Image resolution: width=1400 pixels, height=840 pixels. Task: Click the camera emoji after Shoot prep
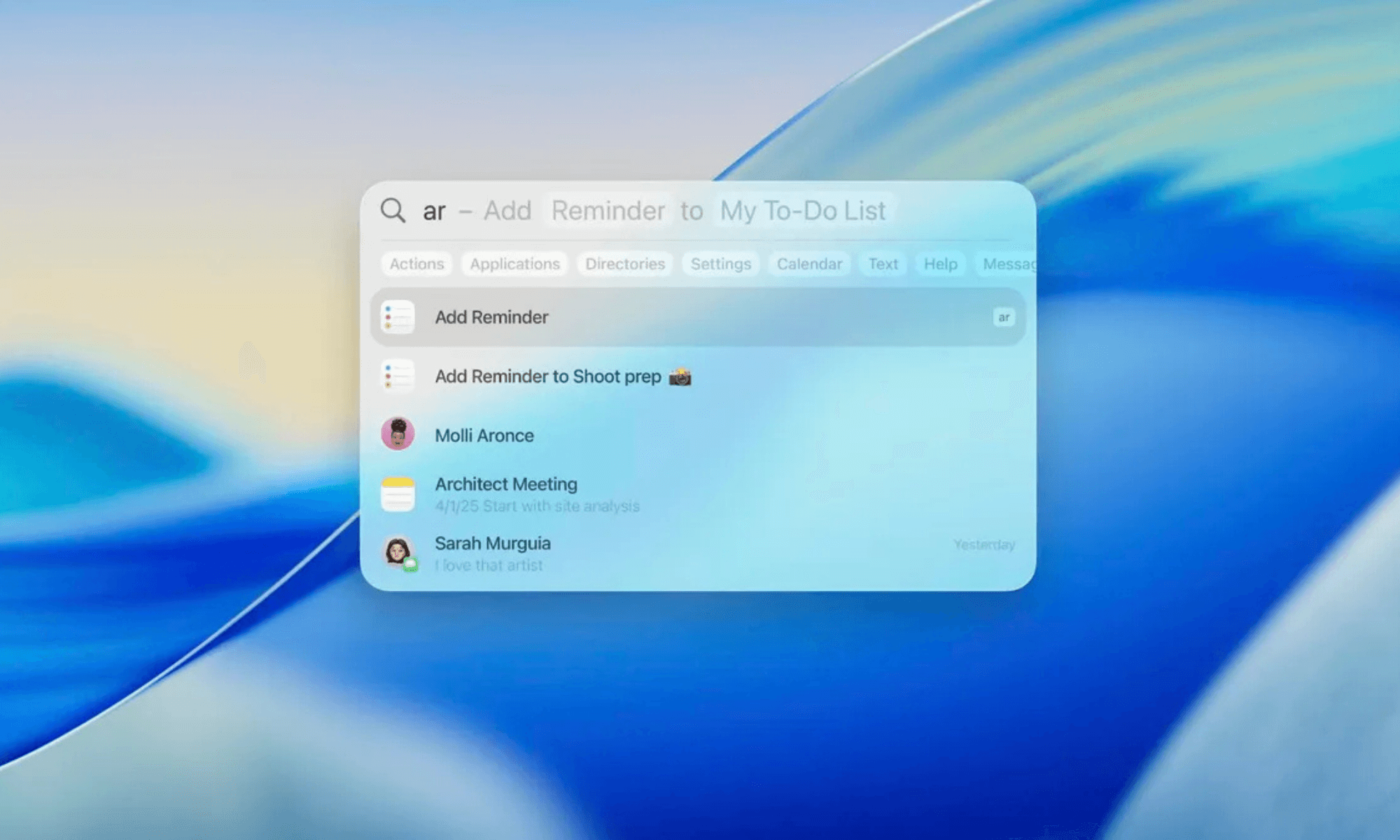(680, 377)
